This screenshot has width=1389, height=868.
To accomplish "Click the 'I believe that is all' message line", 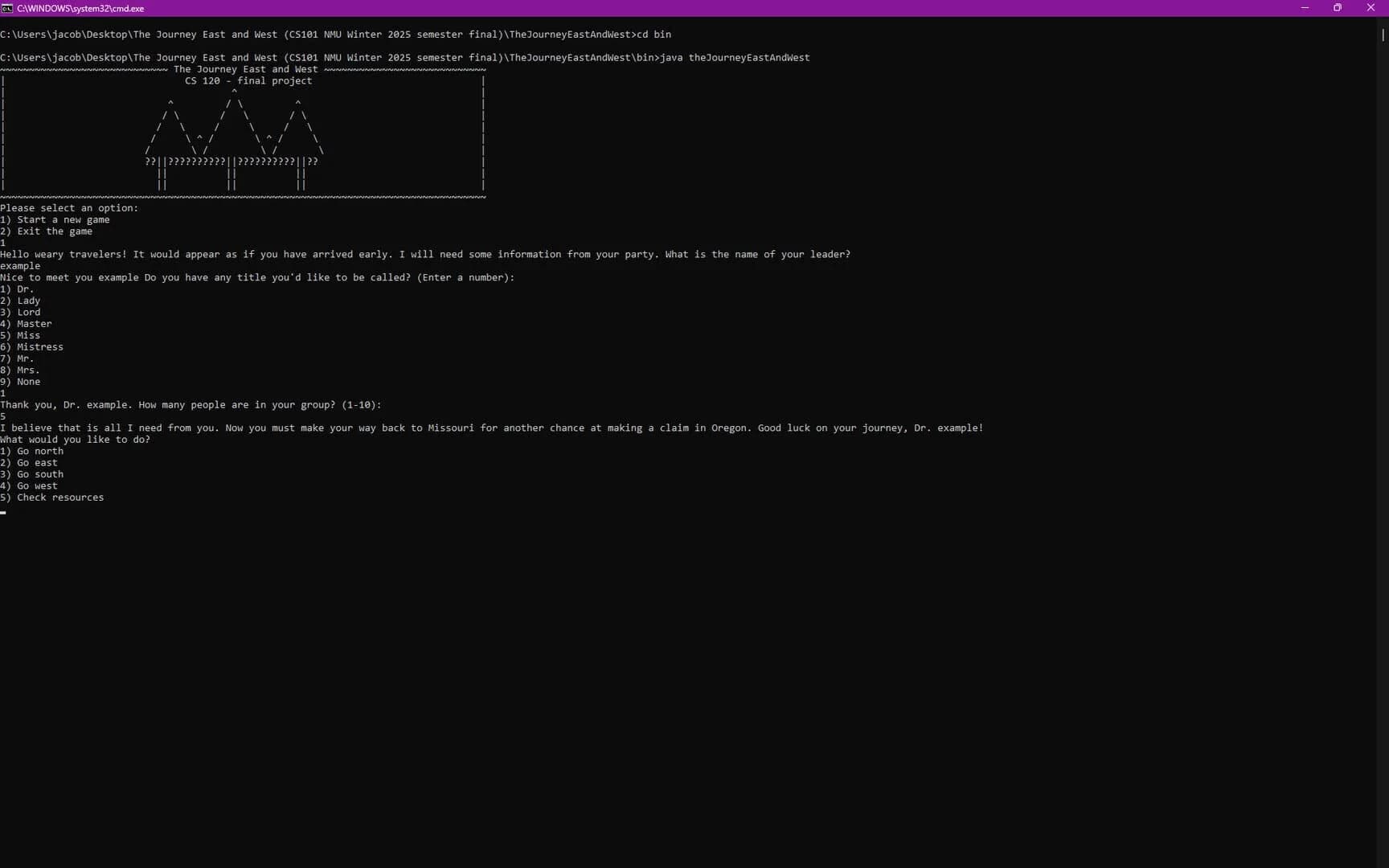I will click(492, 428).
